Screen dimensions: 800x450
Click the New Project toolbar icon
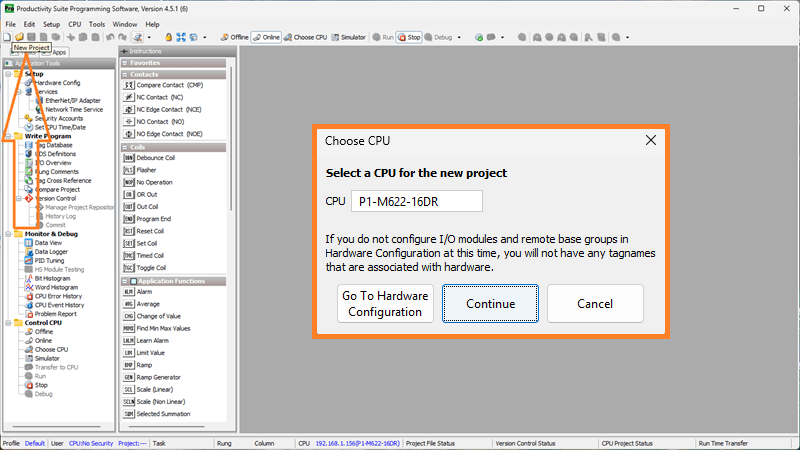click(x=7, y=37)
